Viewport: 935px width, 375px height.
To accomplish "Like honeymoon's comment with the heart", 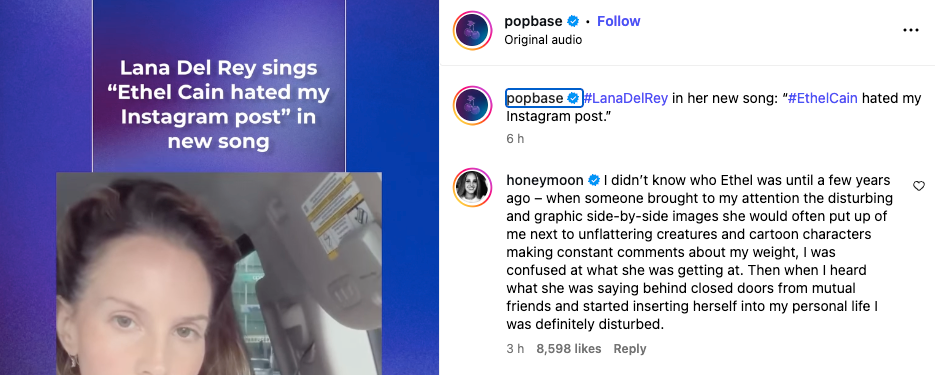I will click(x=919, y=186).
